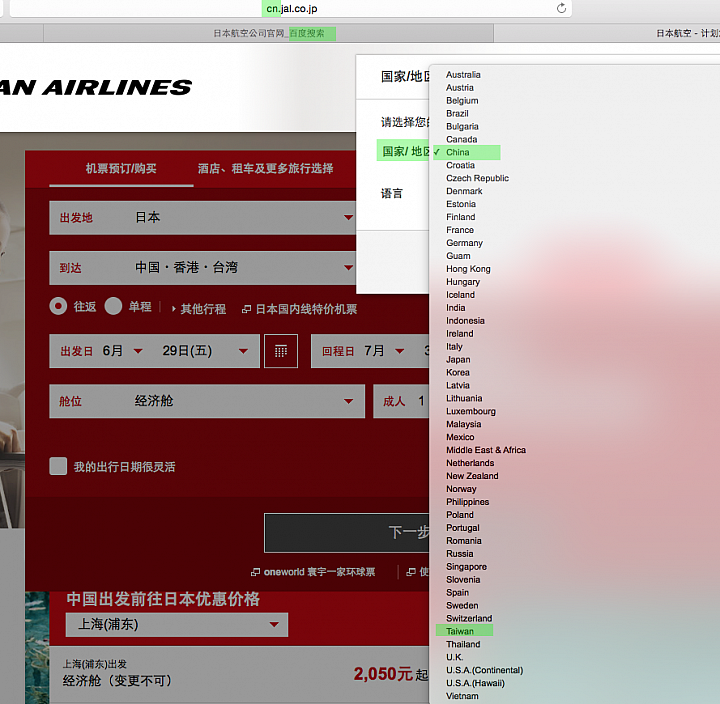The width and height of the screenshot is (720, 704).
Task: Select Brazil from the country list
Action: point(457,113)
